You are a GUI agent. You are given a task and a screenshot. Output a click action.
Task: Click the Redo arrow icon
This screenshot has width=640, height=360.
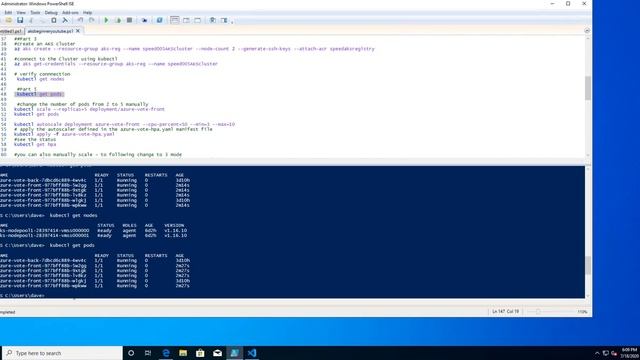coord(92,20)
